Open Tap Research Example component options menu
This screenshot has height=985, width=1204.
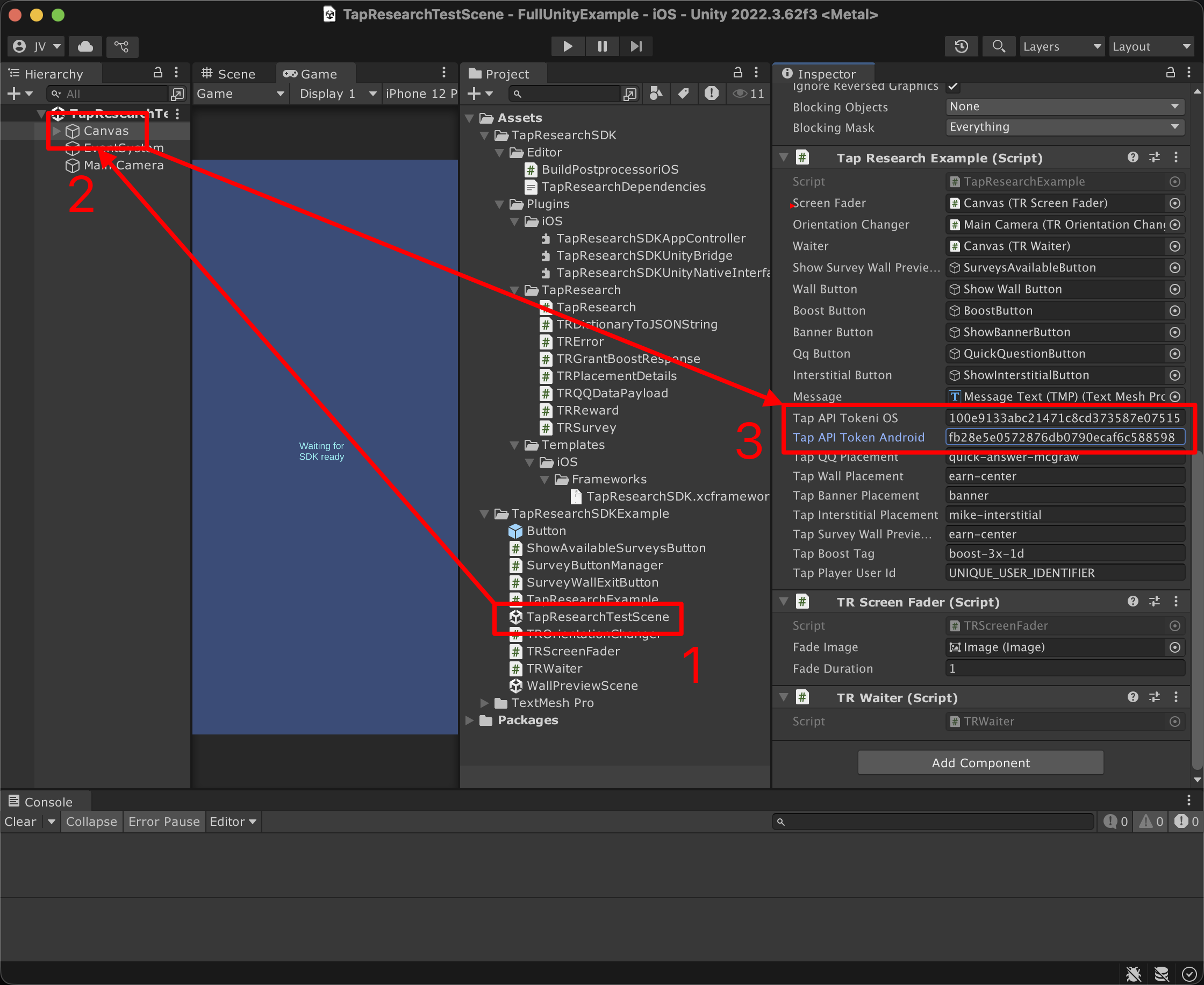1176,158
